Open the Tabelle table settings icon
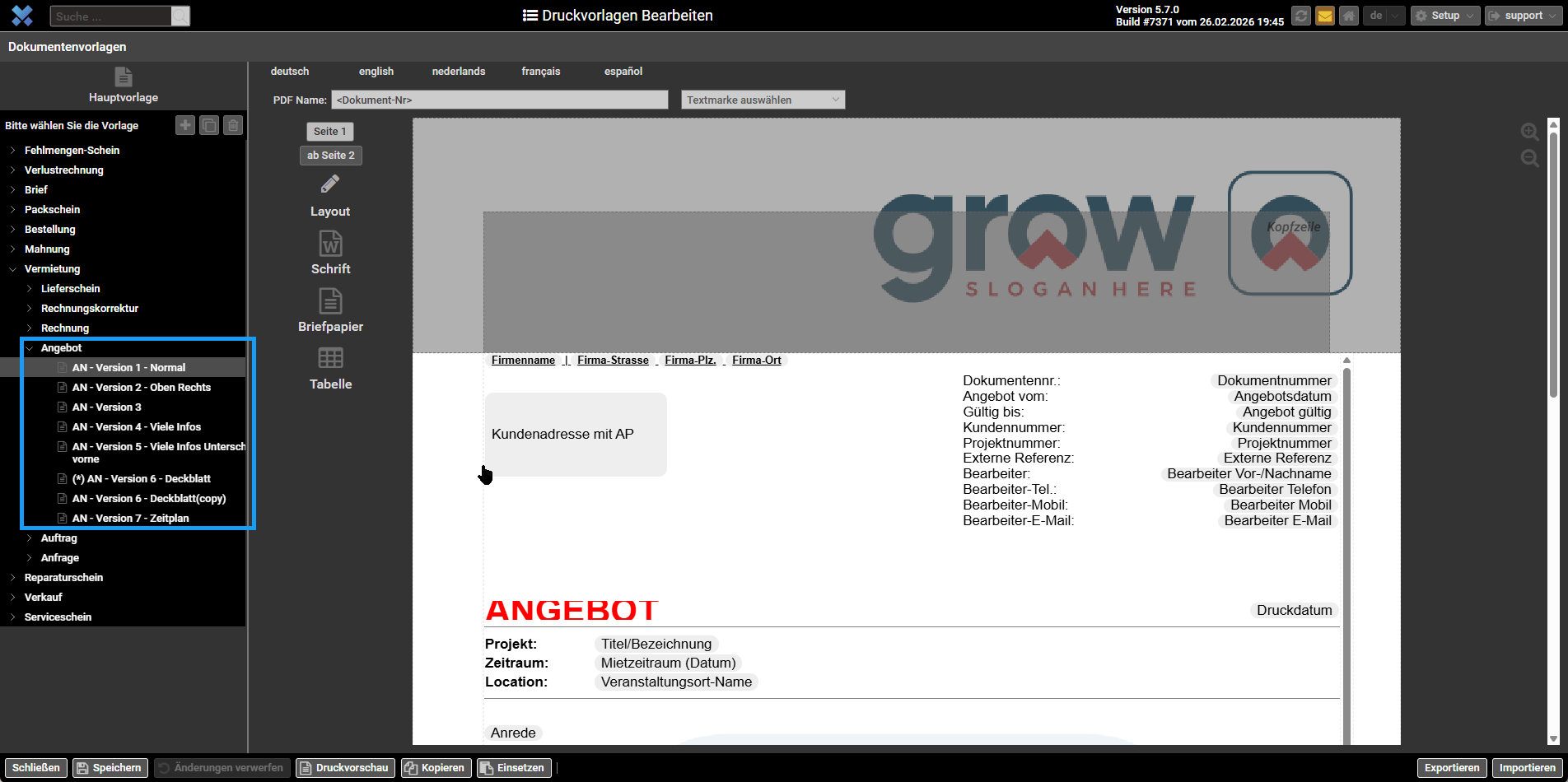Screen dimensions: 1568x782 (x=330, y=359)
